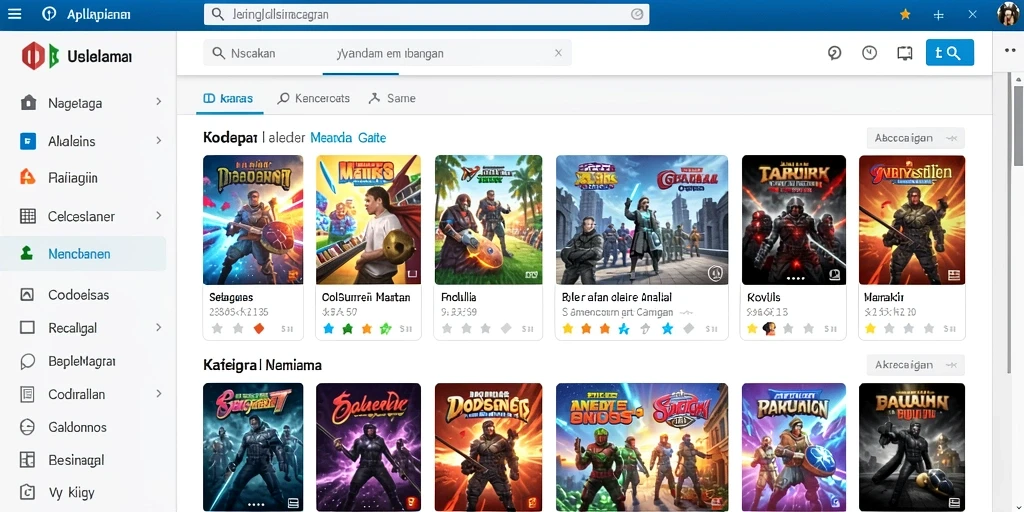The image size is (1024, 512).
Task: Switch to the Same tab
Action: pos(392,99)
